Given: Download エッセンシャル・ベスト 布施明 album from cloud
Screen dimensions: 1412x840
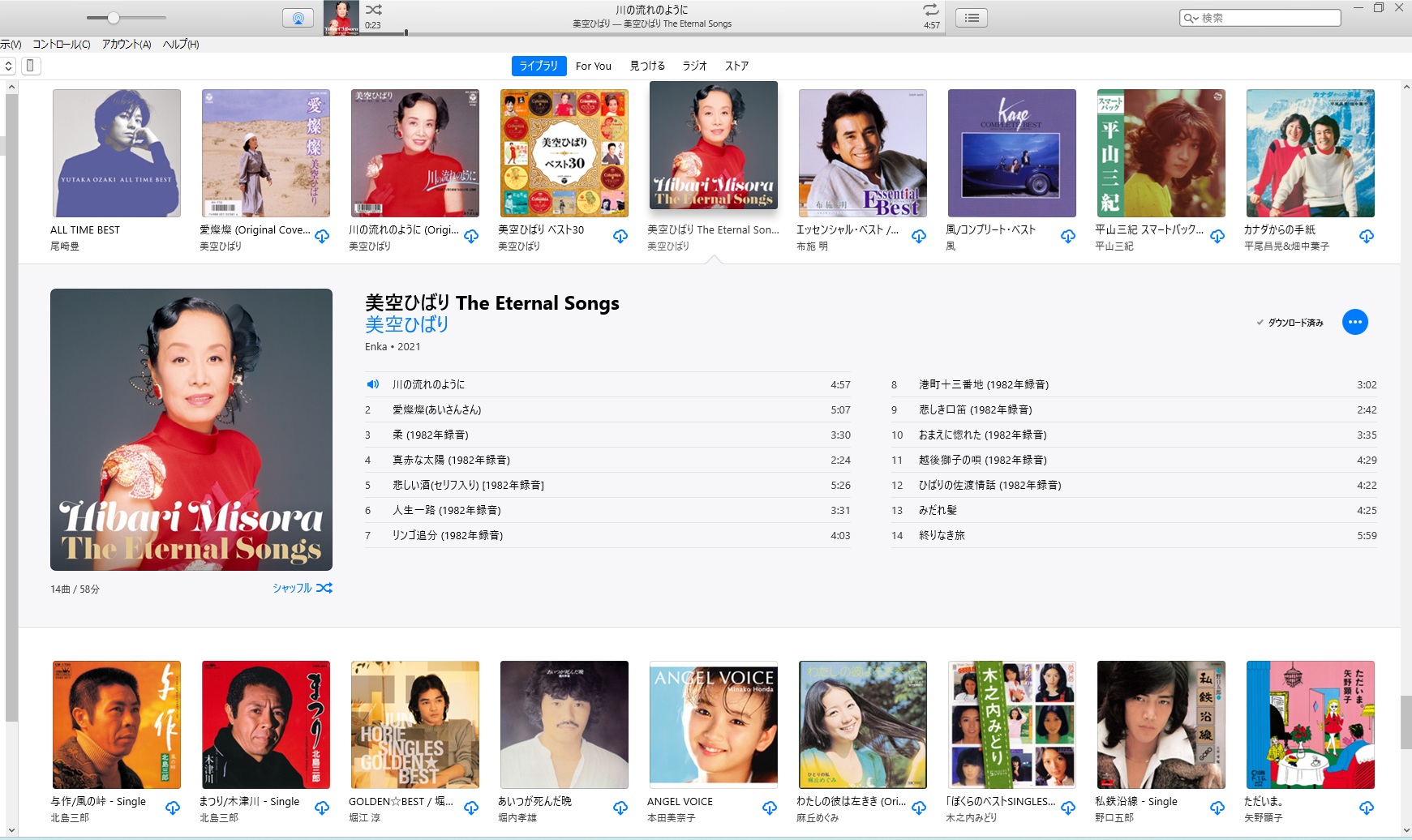Looking at the screenshot, I should pos(919,237).
